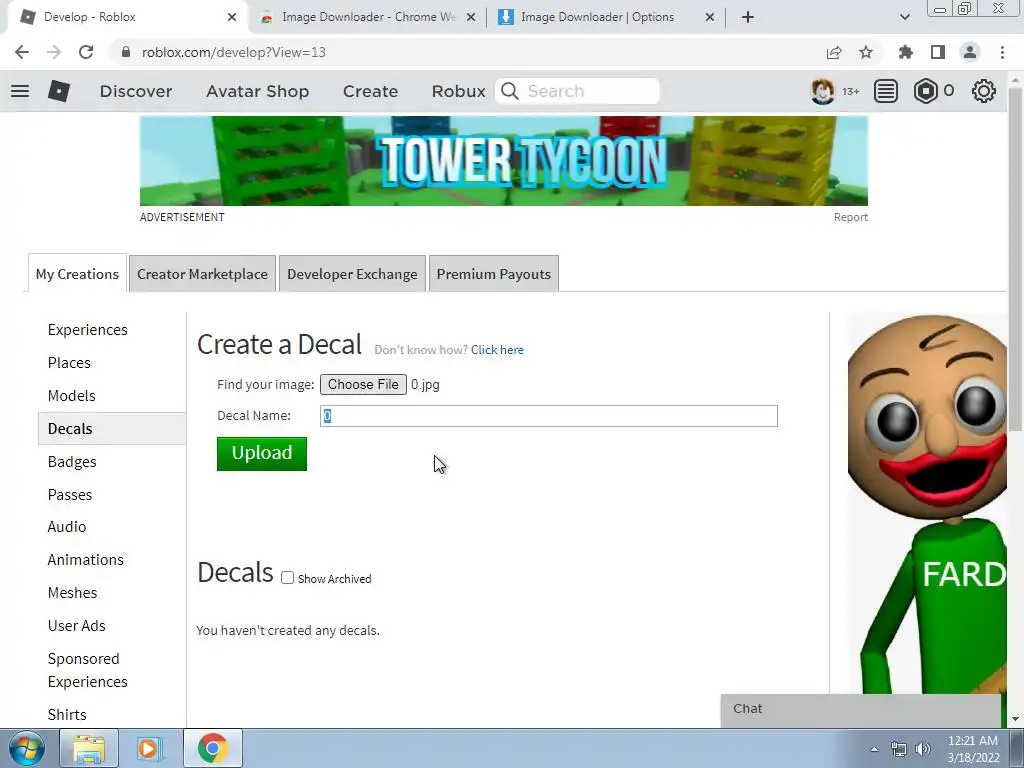
Task: Click Robux in the navbar
Action: pyautogui.click(x=458, y=91)
